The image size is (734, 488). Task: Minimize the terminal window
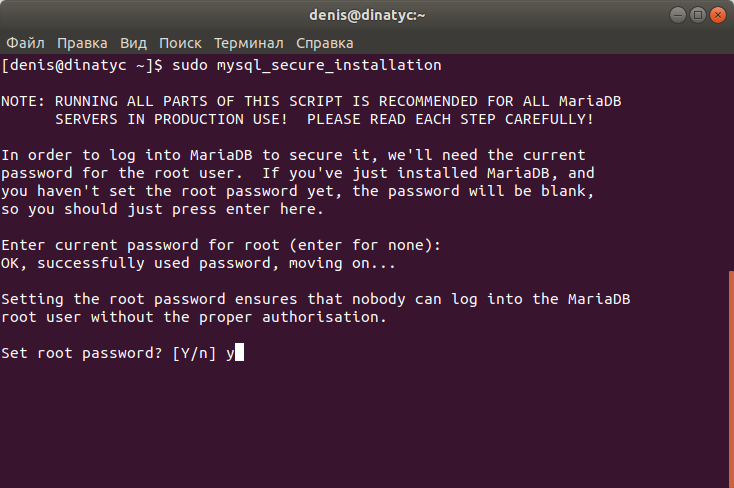[x=677, y=15]
